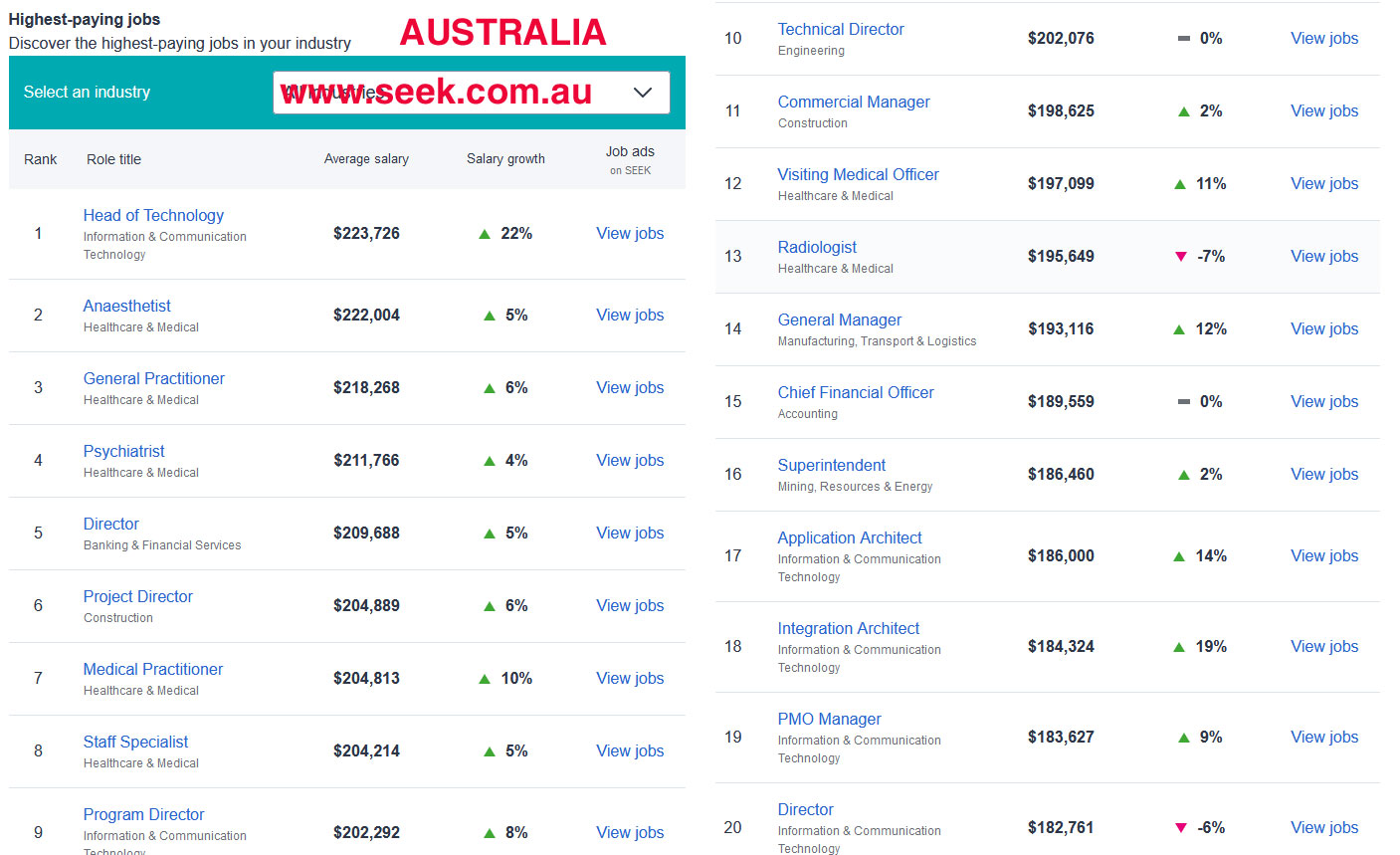The width and height of the screenshot is (1400, 855).
Task: Open the Commercial Manager role link
Action: 854,102
